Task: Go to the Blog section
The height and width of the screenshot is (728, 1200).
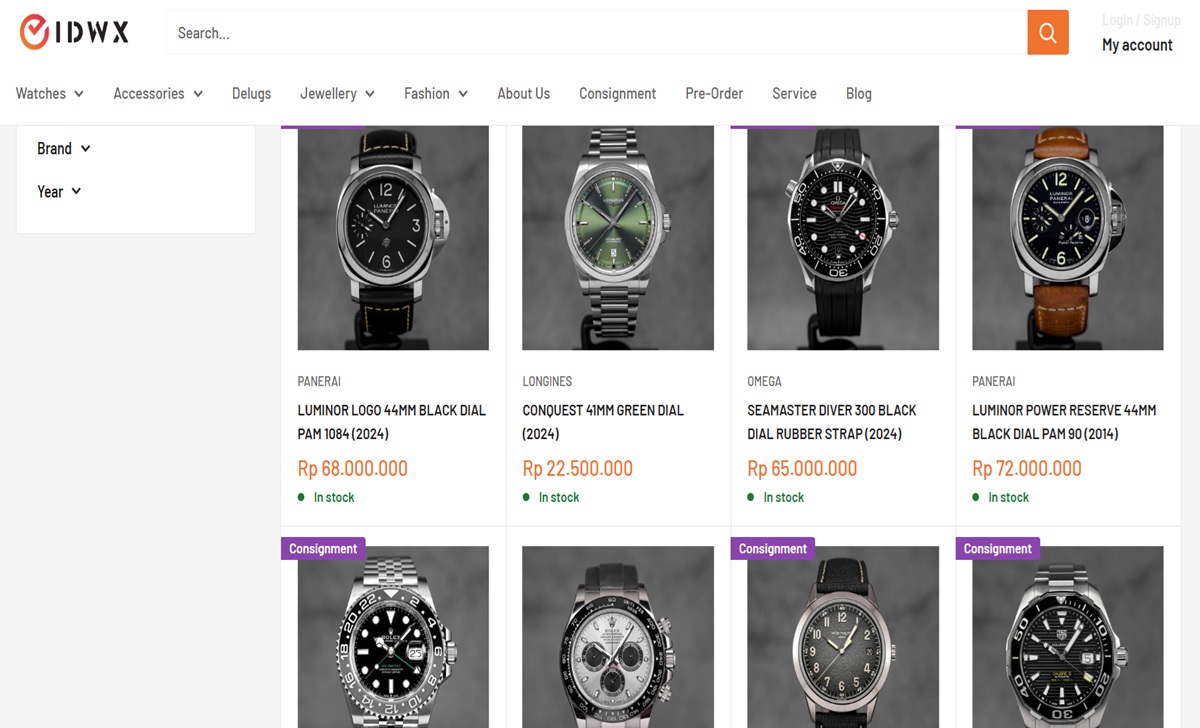Action: 858,93
